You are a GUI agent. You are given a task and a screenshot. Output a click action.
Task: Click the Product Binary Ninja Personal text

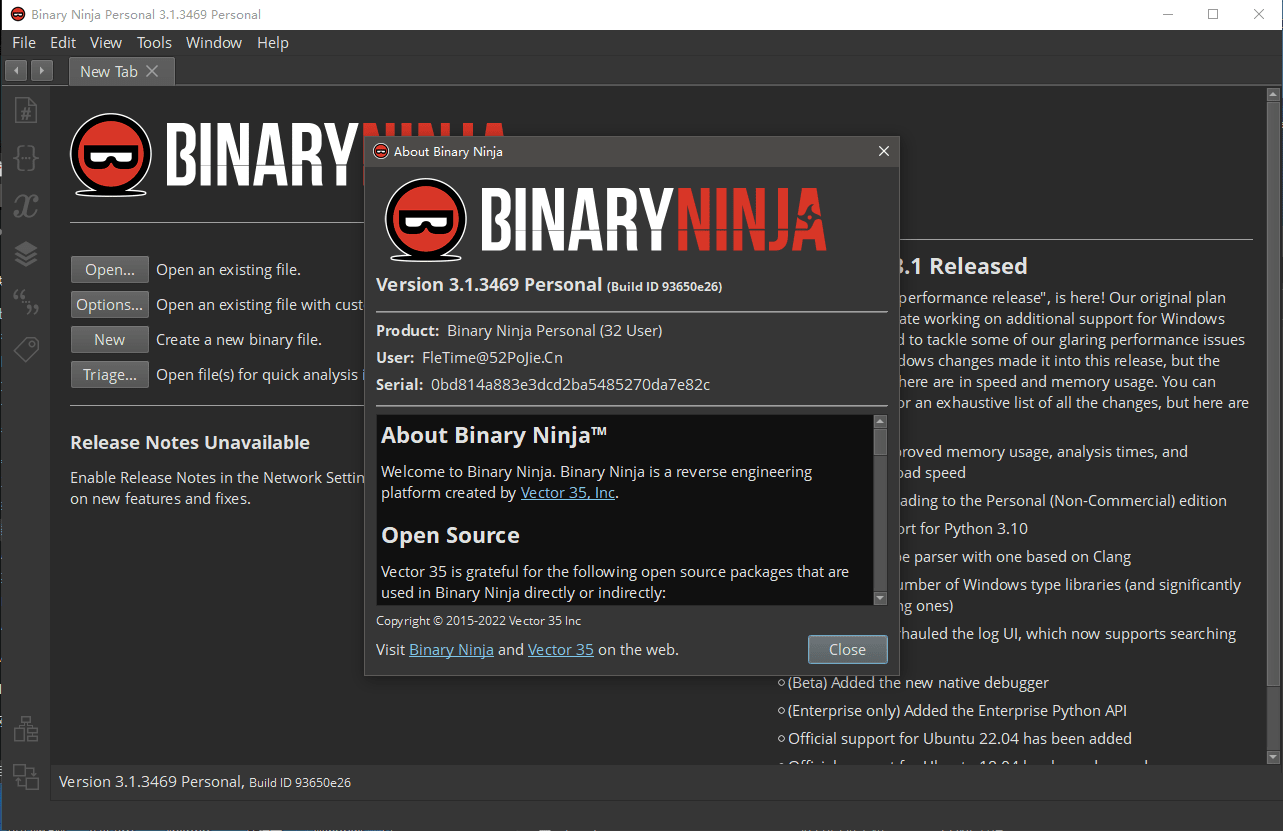click(519, 330)
